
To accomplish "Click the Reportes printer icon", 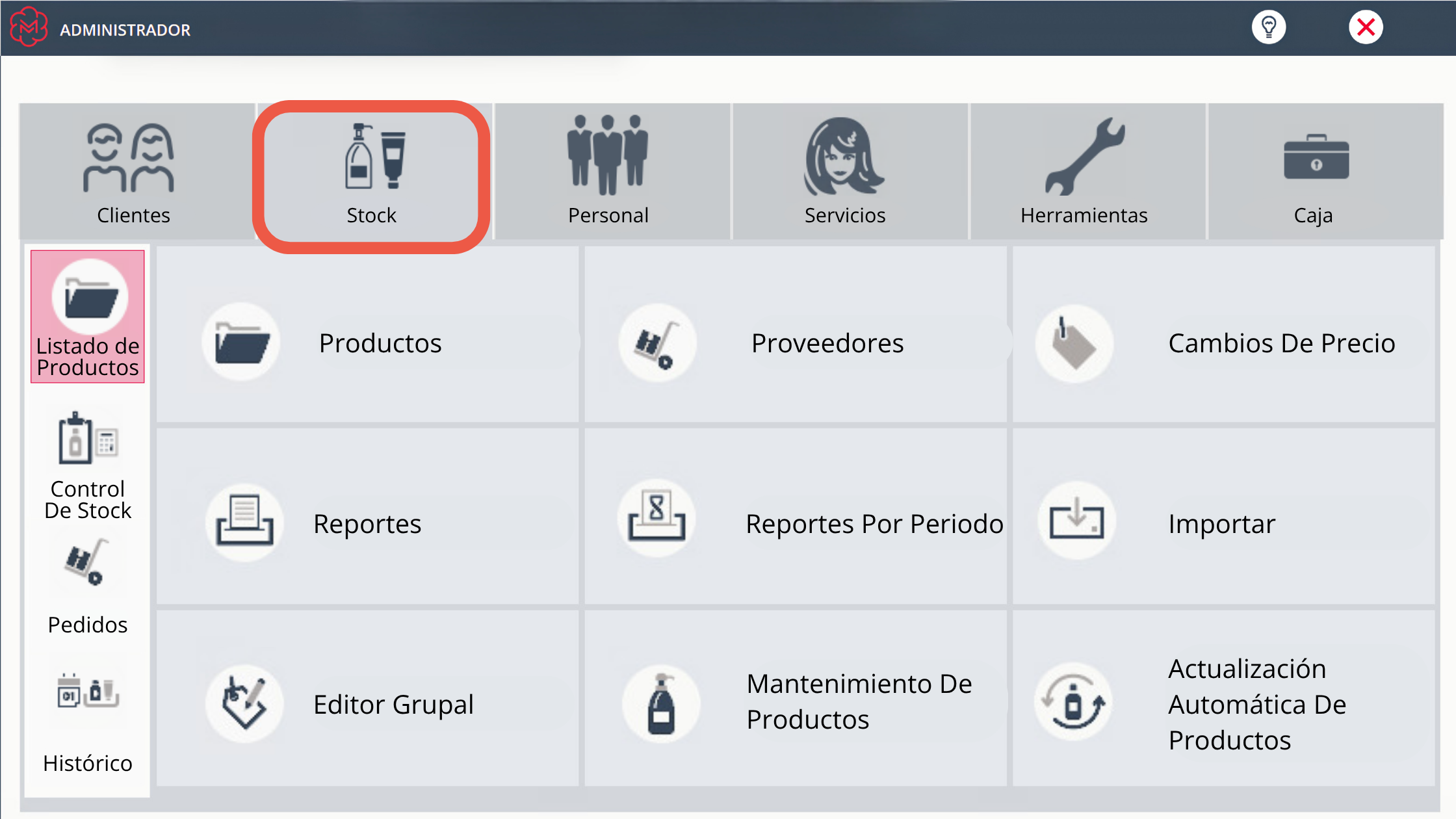I will 244,522.
